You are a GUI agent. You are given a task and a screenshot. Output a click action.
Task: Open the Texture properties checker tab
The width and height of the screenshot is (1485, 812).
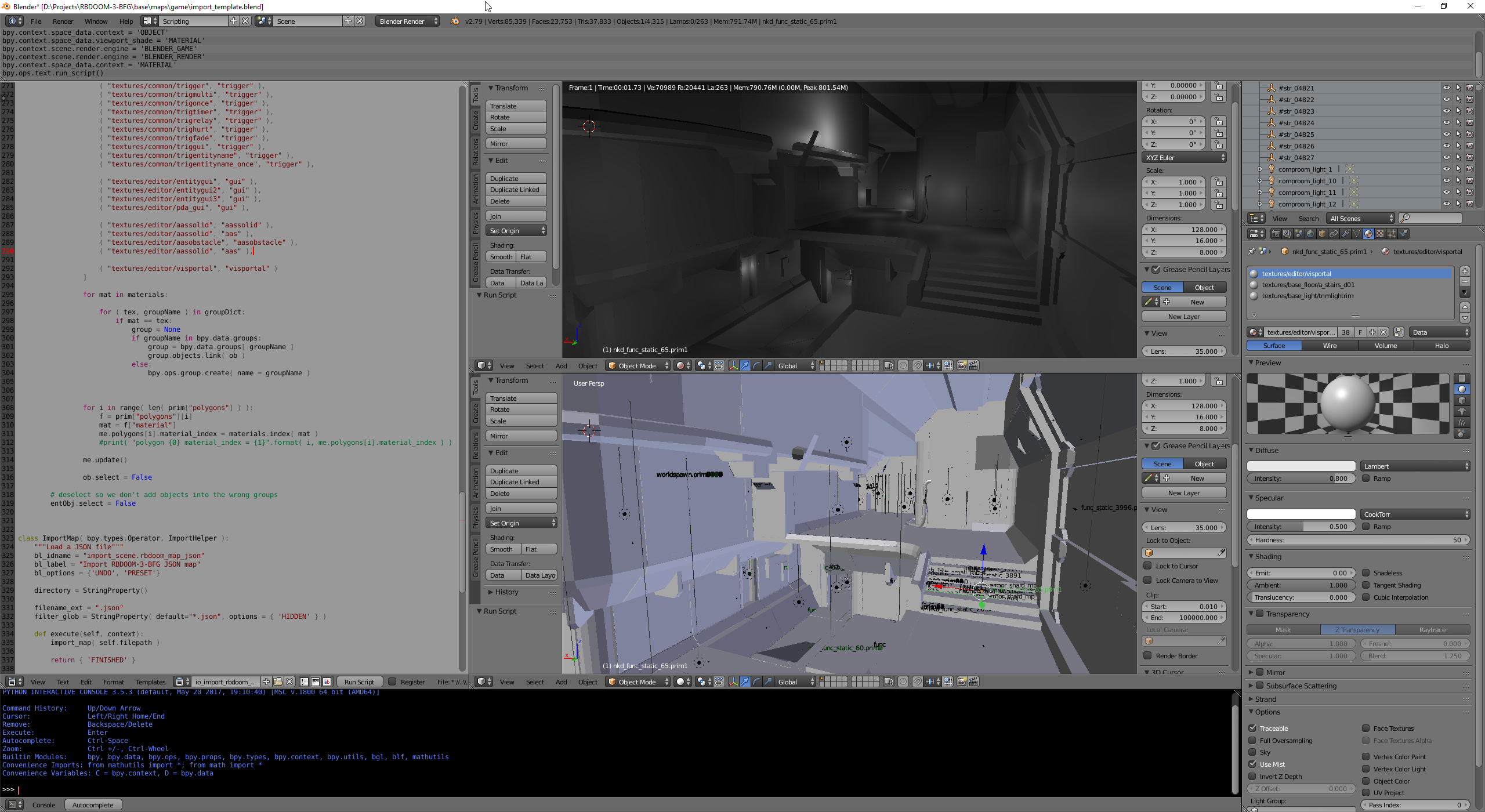point(1380,234)
